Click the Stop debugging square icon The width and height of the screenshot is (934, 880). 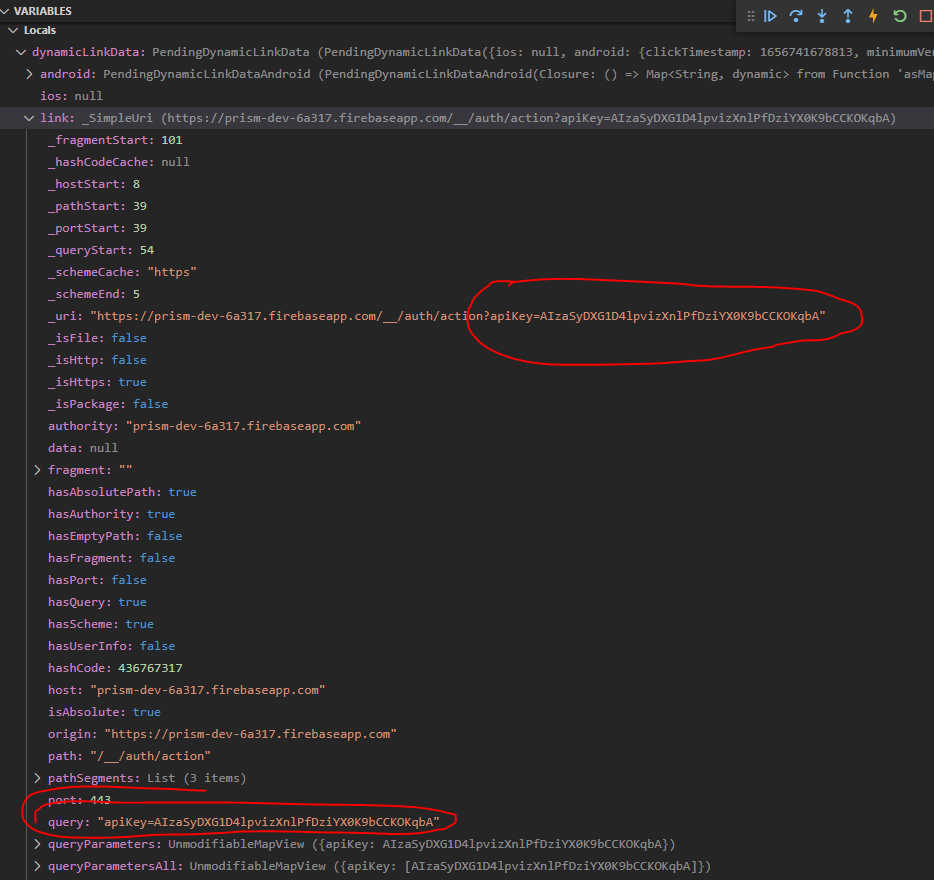(926, 16)
